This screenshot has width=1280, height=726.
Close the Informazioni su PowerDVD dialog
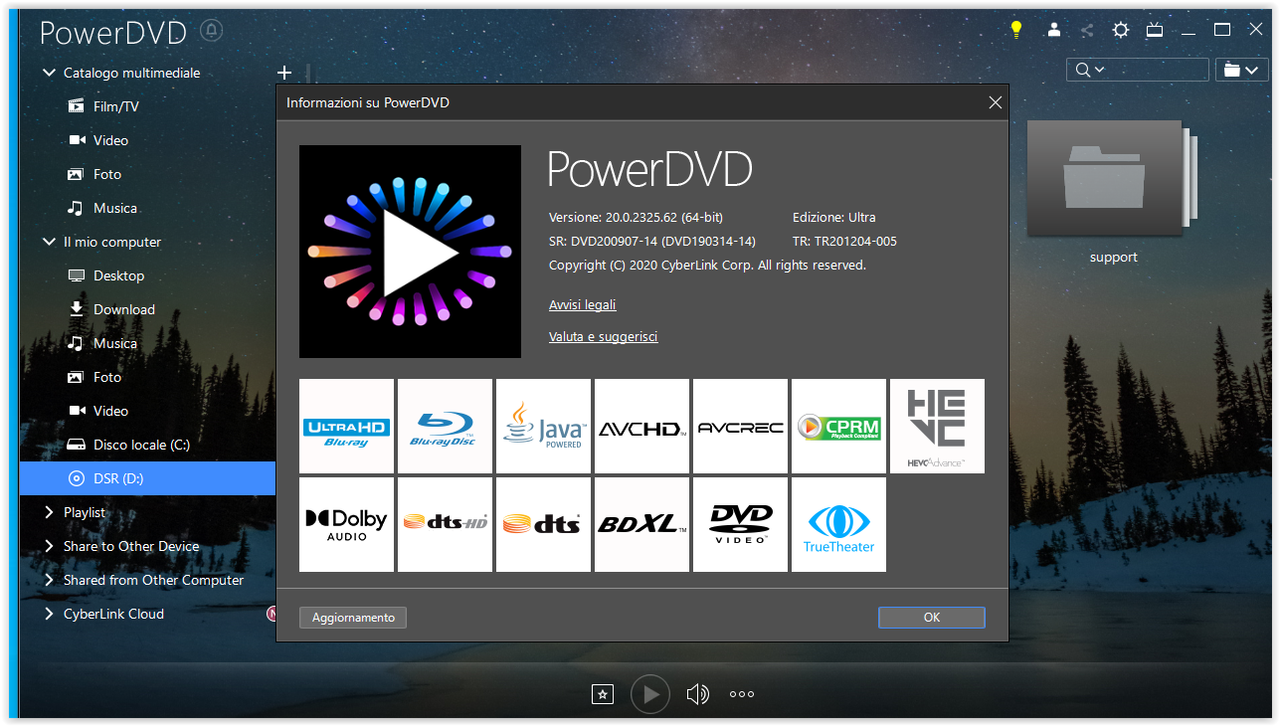point(995,103)
